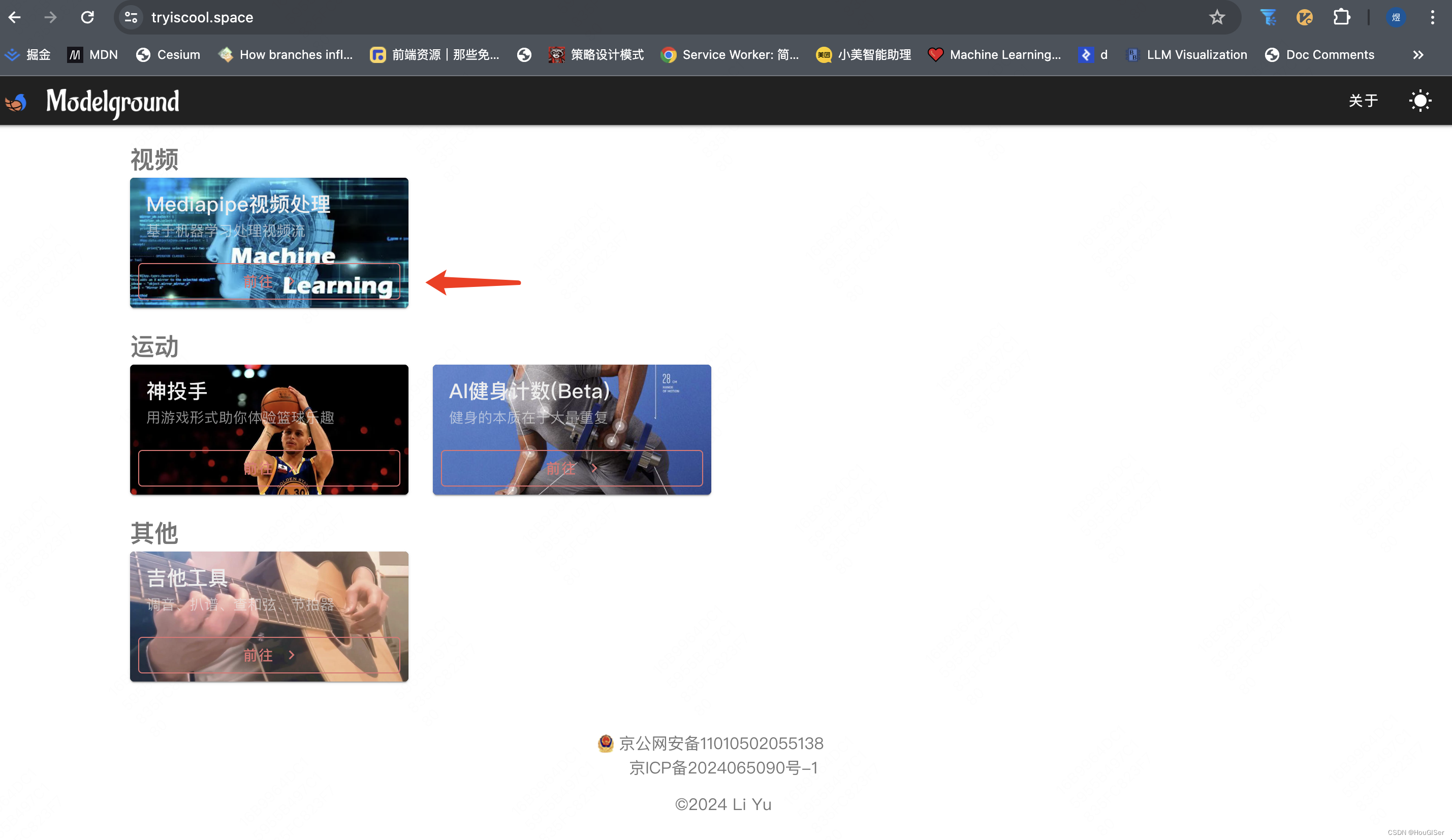This screenshot has width=1452, height=840.
Task: Toggle light/dark theme sun icon
Action: [1421, 101]
